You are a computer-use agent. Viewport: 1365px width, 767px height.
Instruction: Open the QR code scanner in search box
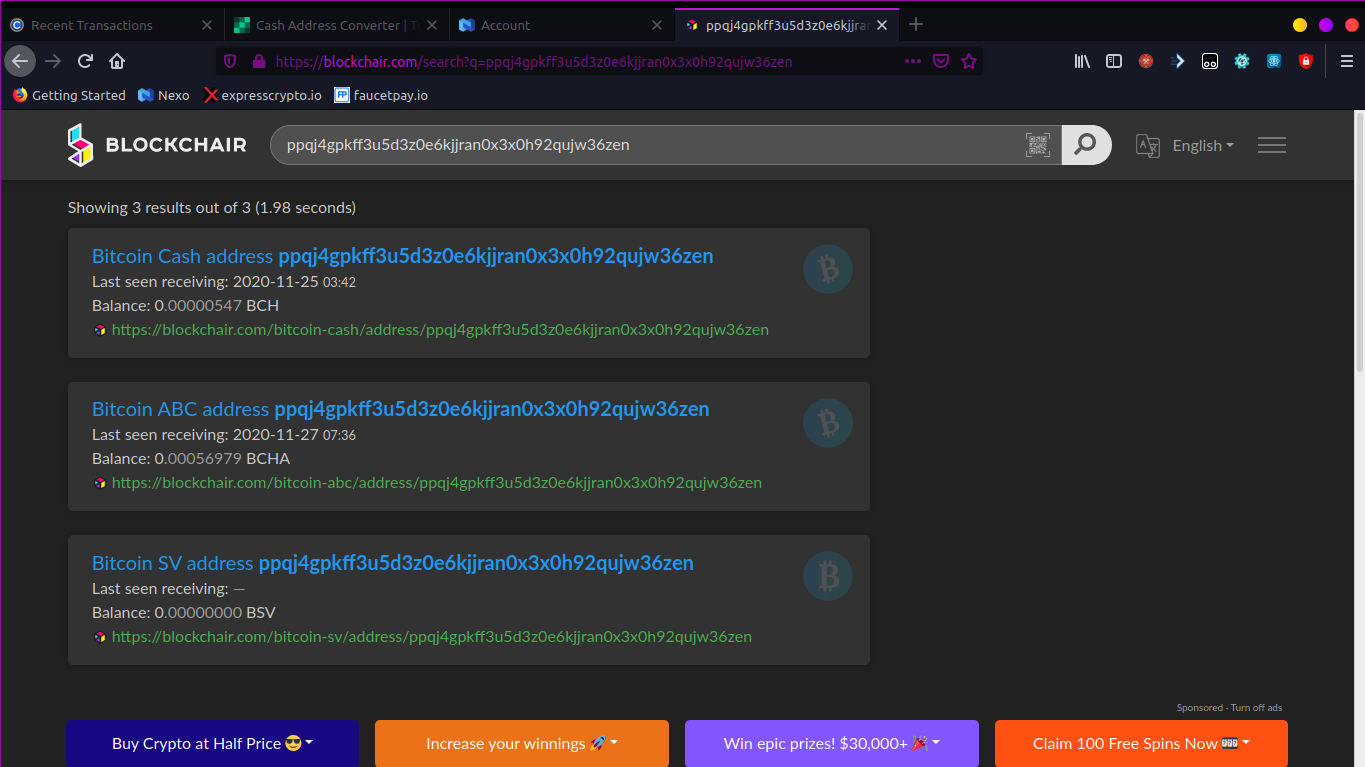tap(1038, 145)
